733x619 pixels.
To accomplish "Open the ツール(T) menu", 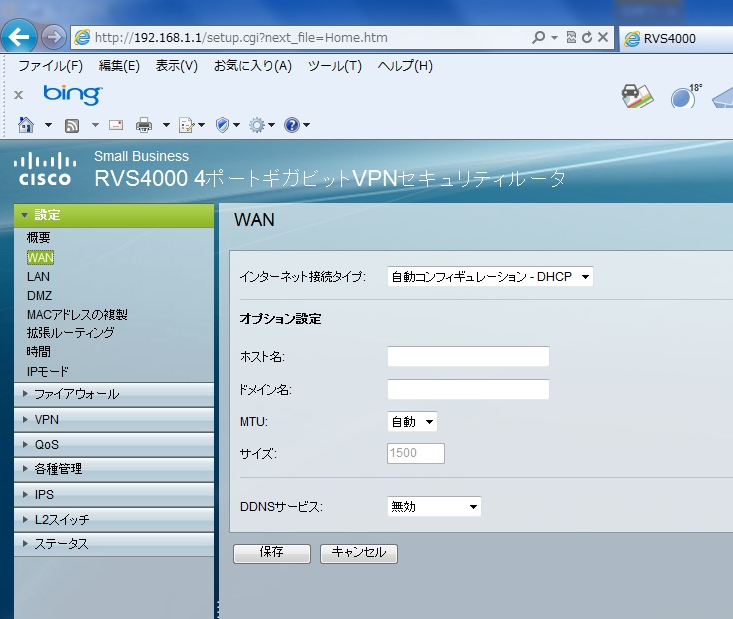I will pos(335,66).
